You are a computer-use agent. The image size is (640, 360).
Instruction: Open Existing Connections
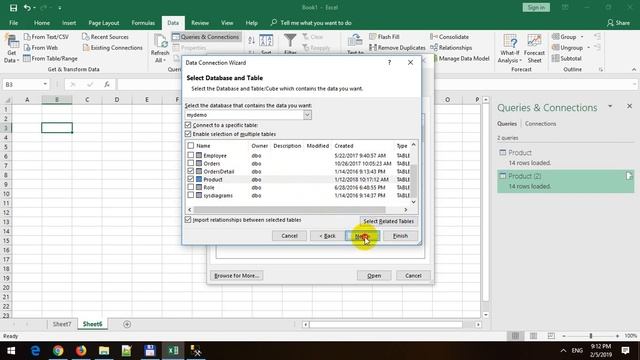(x=113, y=47)
